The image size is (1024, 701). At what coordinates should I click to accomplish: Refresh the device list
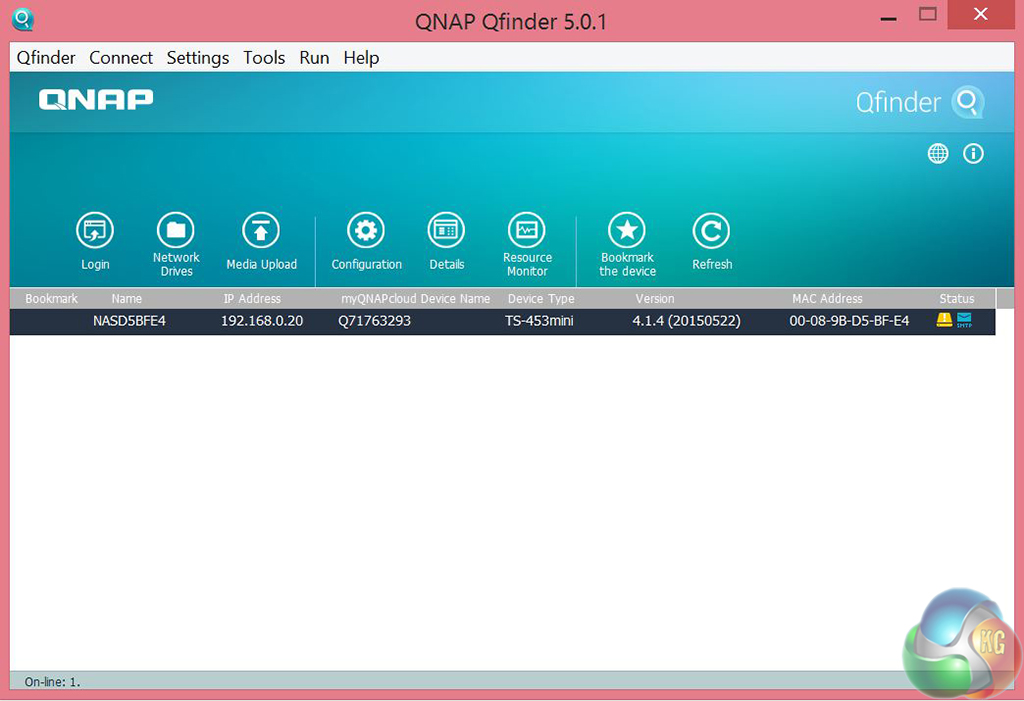click(711, 231)
